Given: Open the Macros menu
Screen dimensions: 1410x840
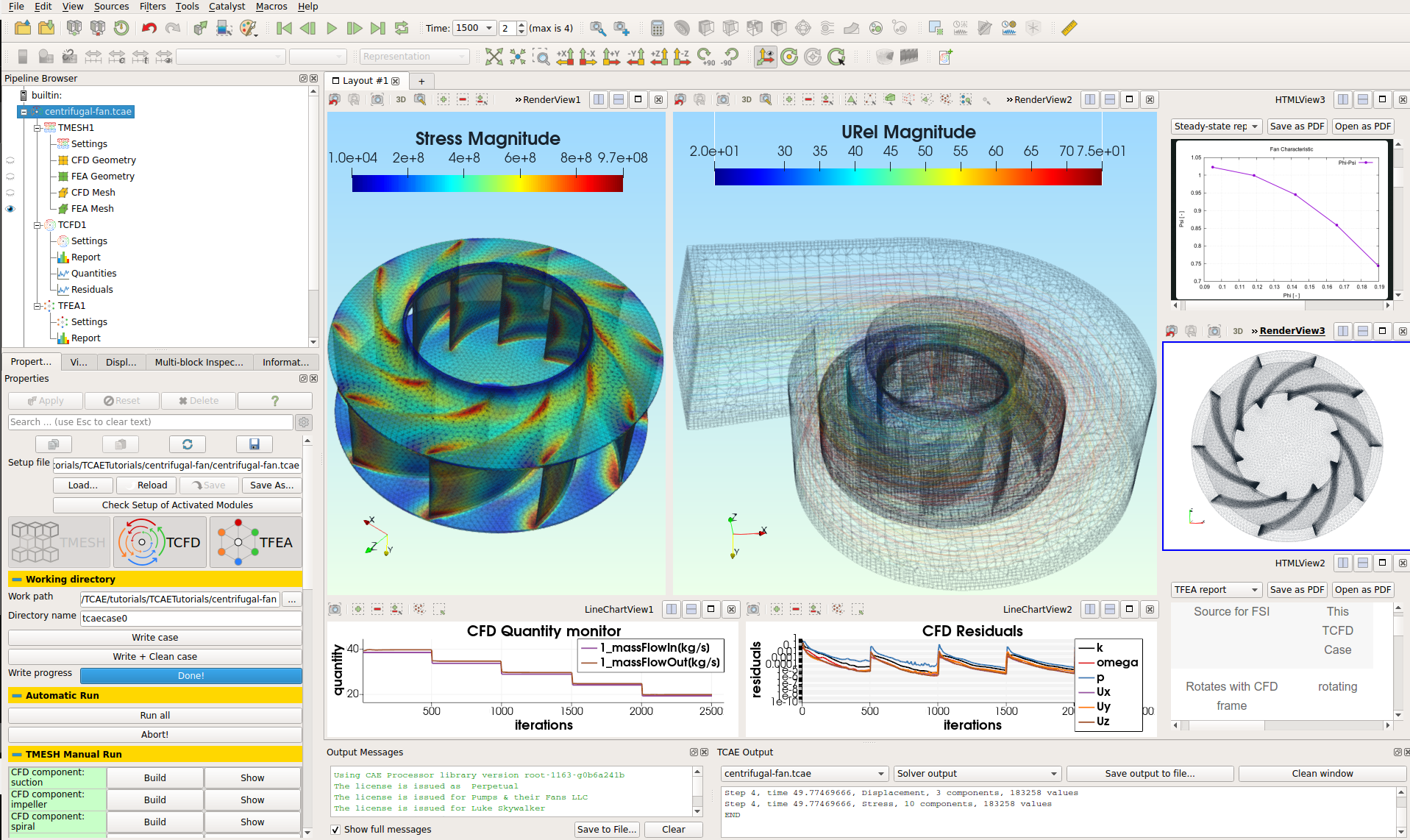Looking at the screenshot, I should (x=271, y=7).
